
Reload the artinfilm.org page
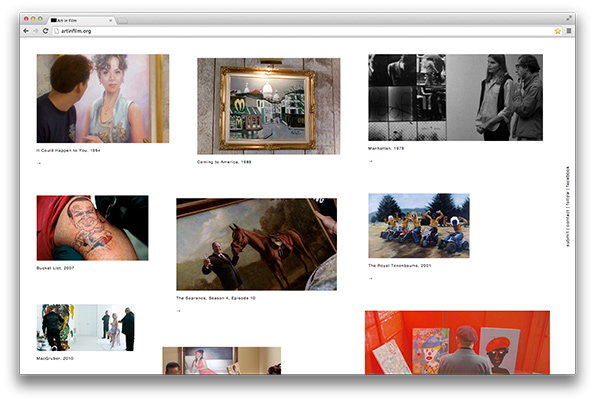(45, 31)
